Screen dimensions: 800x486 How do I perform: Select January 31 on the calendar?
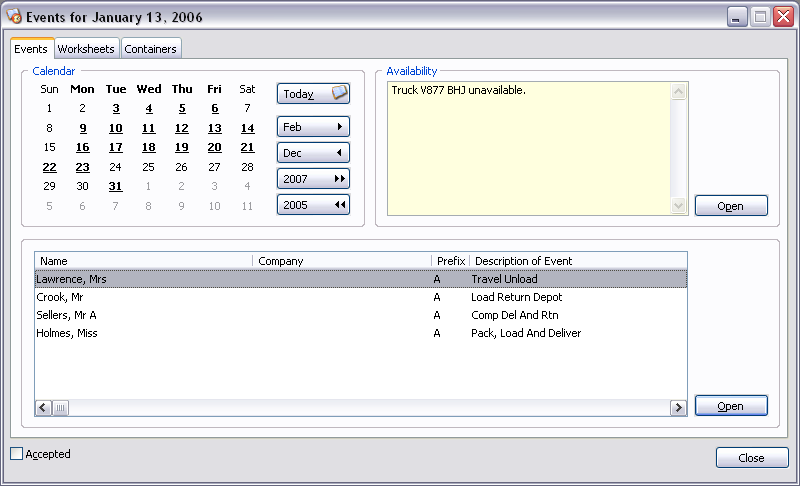(116, 186)
